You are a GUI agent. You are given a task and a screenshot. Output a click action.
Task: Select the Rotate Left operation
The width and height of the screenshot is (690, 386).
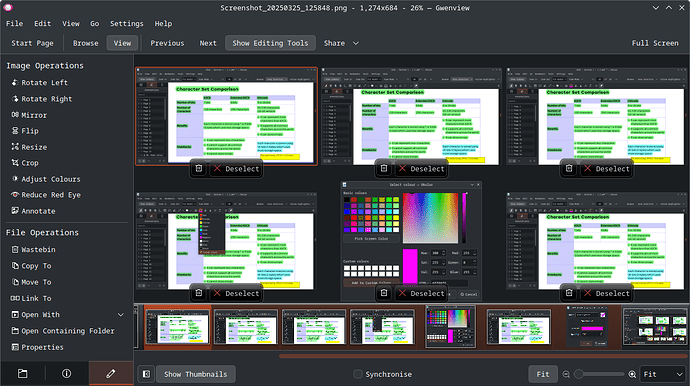pyautogui.click(x=40, y=83)
